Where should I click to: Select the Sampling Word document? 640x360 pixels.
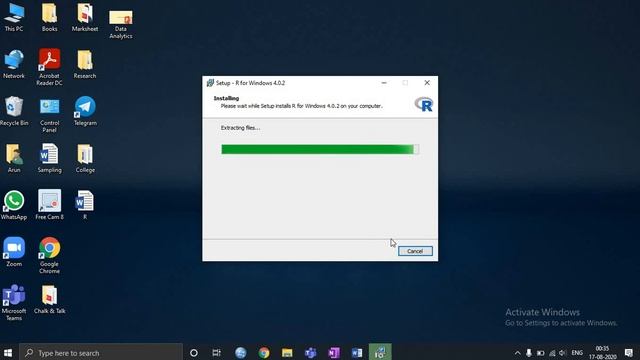(49, 158)
